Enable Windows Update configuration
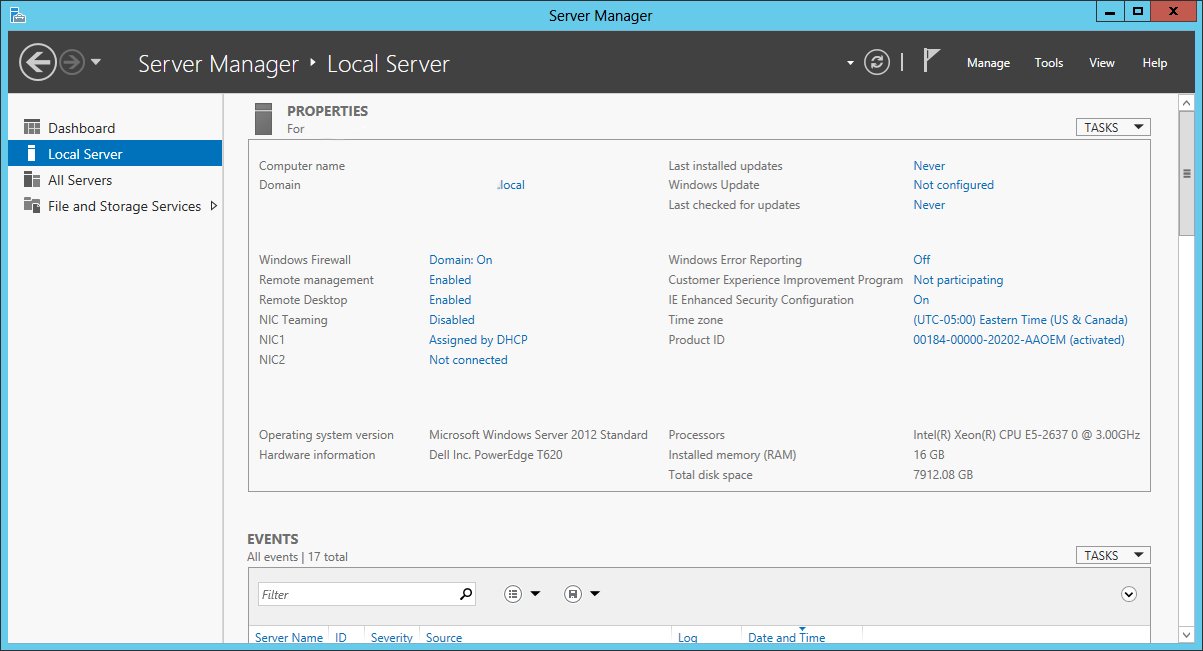 pyautogui.click(x=955, y=185)
